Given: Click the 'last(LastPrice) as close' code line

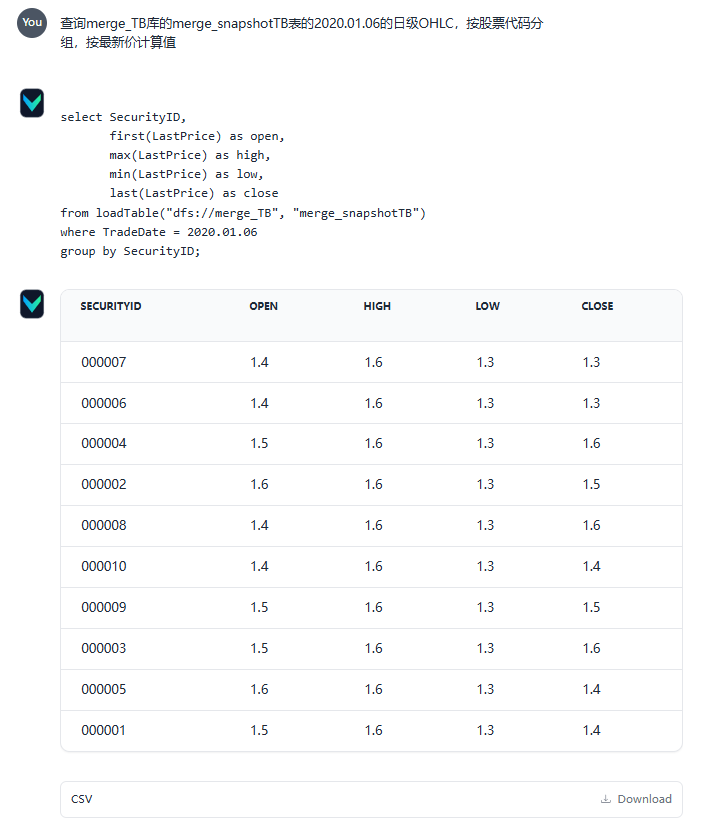Looking at the screenshot, I should coord(193,193).
